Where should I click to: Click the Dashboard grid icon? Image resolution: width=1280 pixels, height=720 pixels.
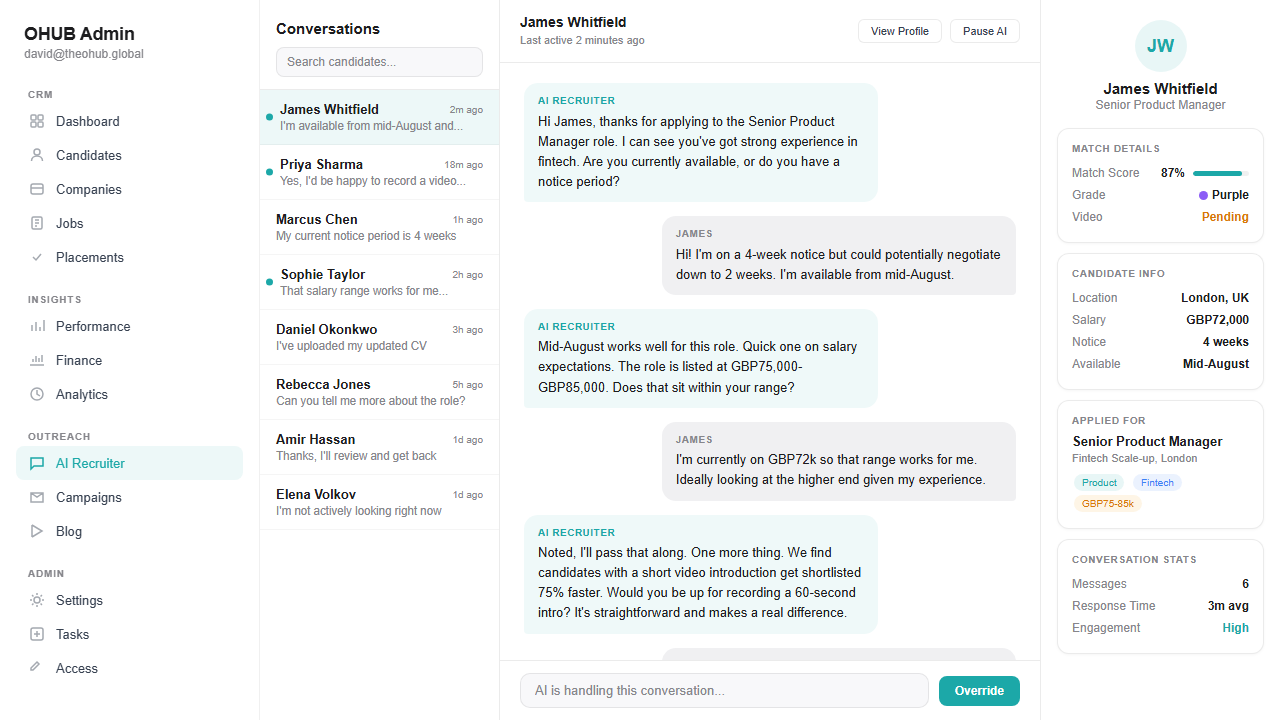click(37, 121)
